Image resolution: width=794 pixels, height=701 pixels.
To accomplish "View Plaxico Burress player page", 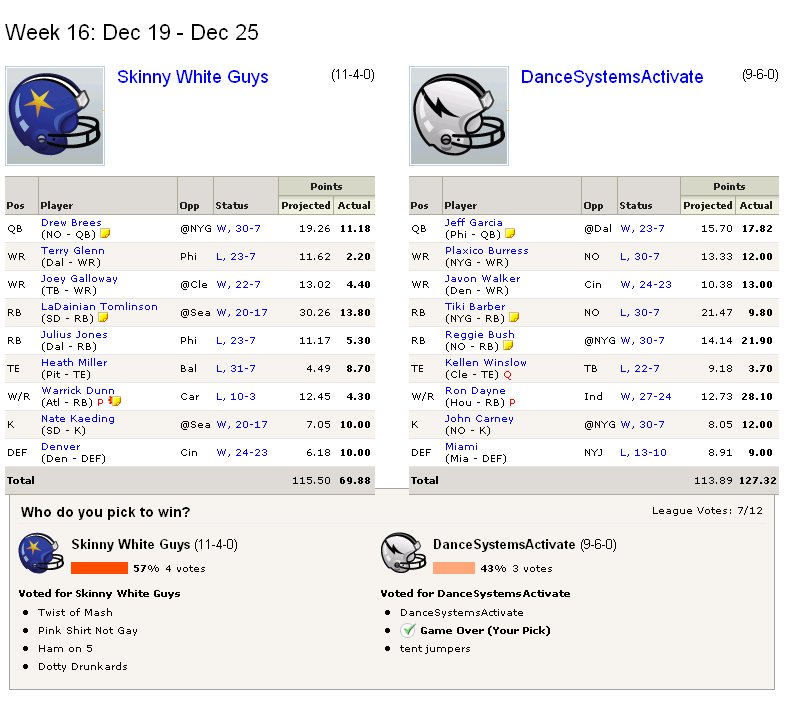I will pyautogui.click(x=487, y=250).
